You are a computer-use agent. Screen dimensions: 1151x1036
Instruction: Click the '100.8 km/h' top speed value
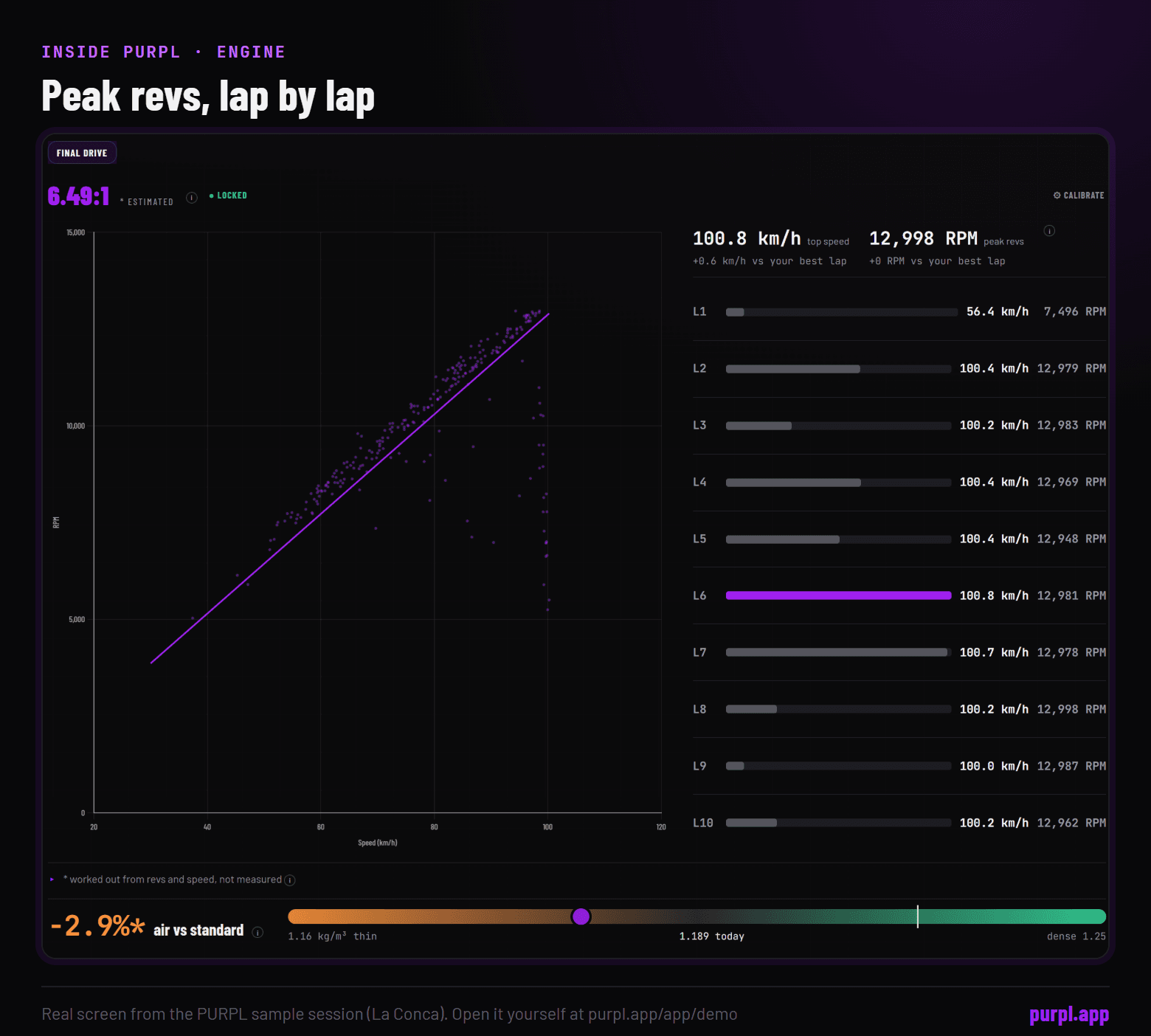[x=747, y=238]
